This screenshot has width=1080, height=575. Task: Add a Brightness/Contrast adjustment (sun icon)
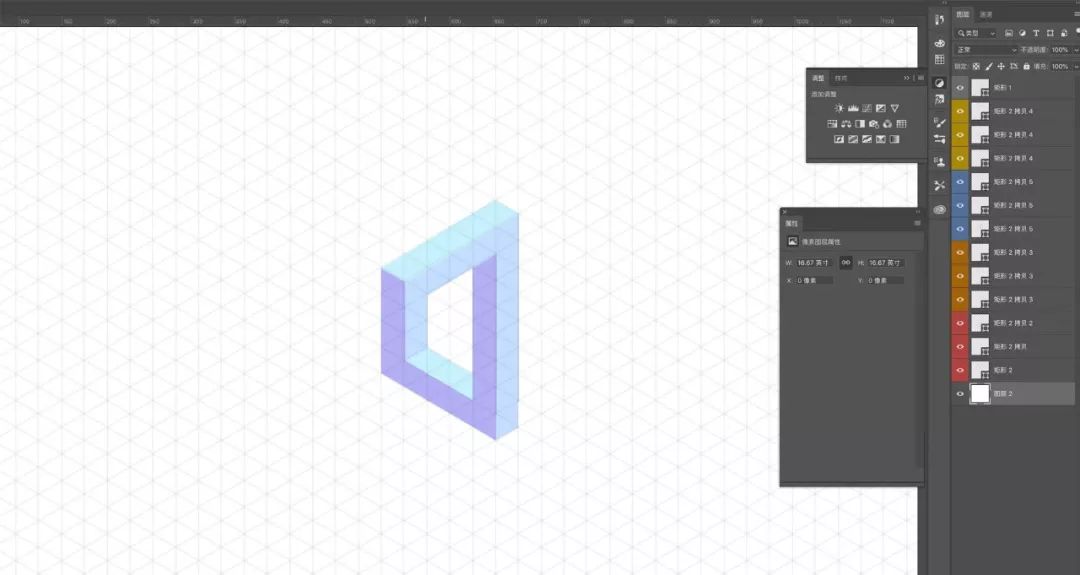(839, 108)
